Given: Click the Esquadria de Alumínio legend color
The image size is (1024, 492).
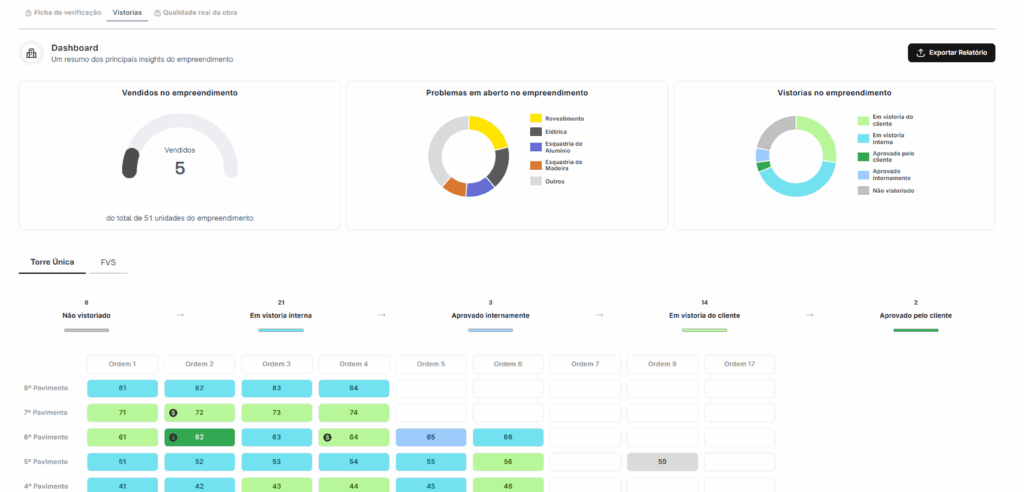Looking at the screenshot, I should pyautogui.click(x=536, y=146).
